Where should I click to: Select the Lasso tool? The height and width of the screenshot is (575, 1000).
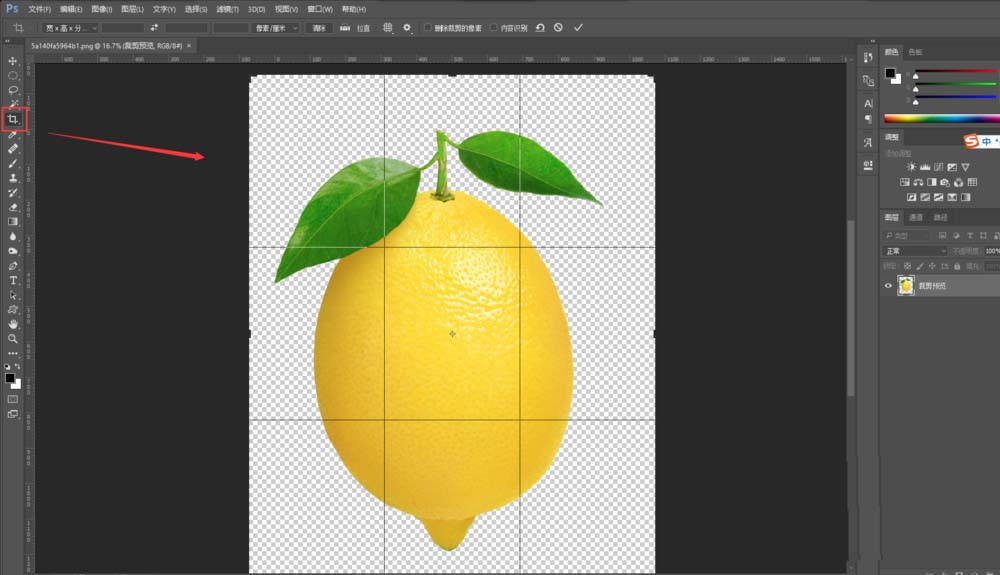pos(13,90)
